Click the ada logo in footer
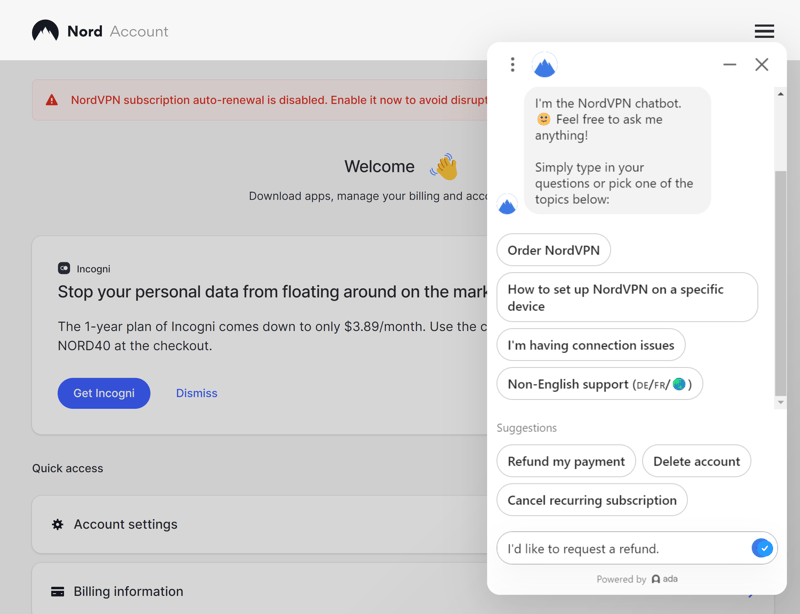Screen dimensions: 800x614 [x=665, y=579]
